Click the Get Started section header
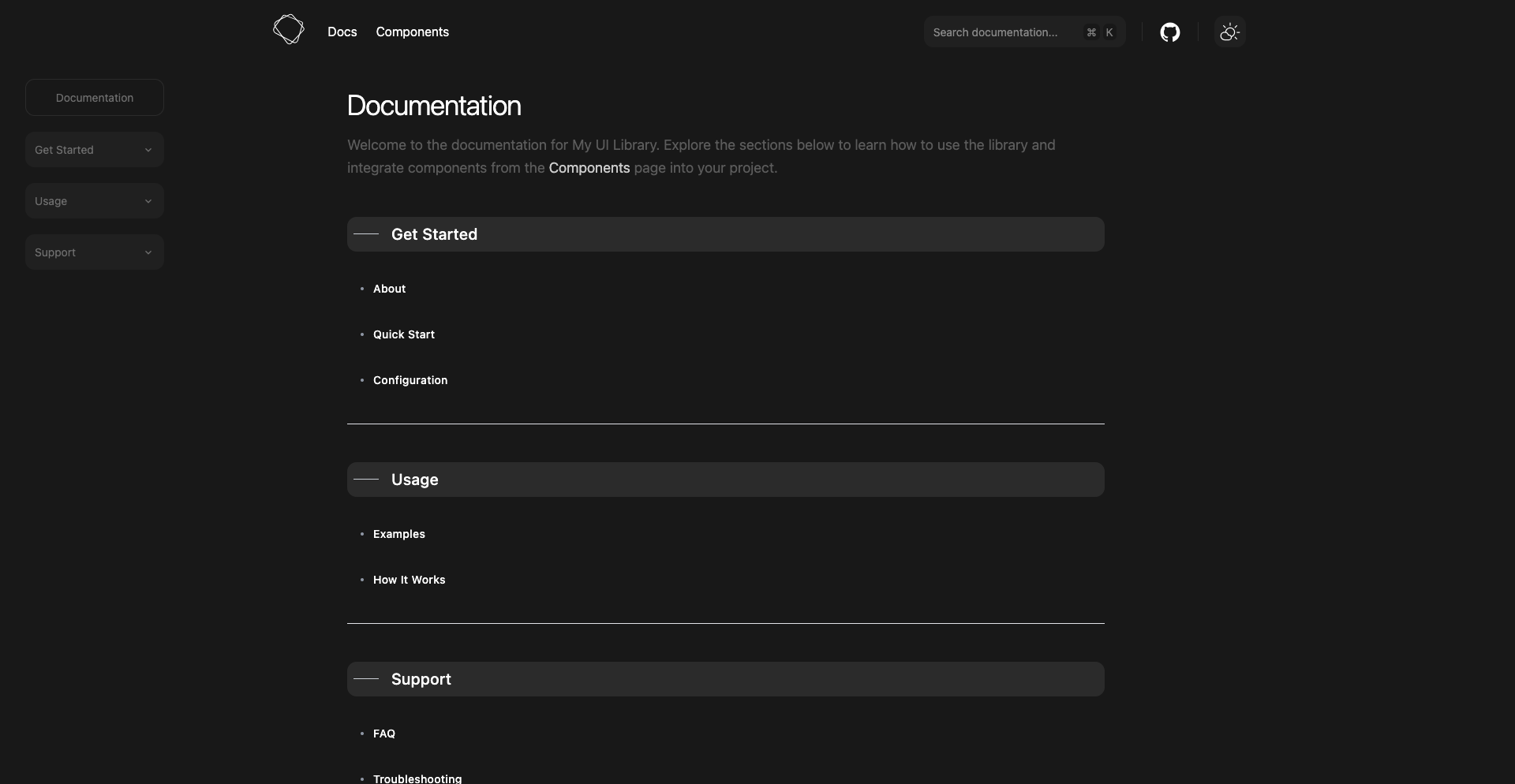1515x784 pixels. point(726,234)
